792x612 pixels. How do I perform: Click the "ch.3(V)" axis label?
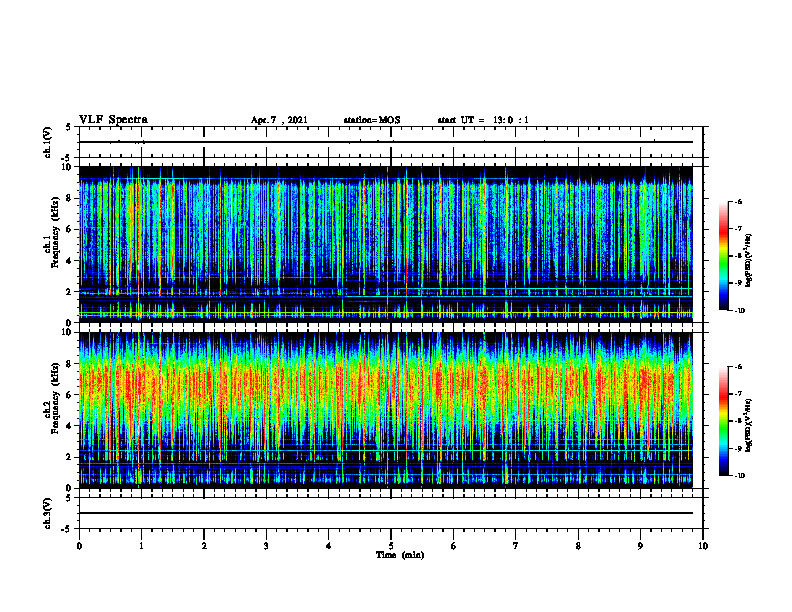pos(48,513)
